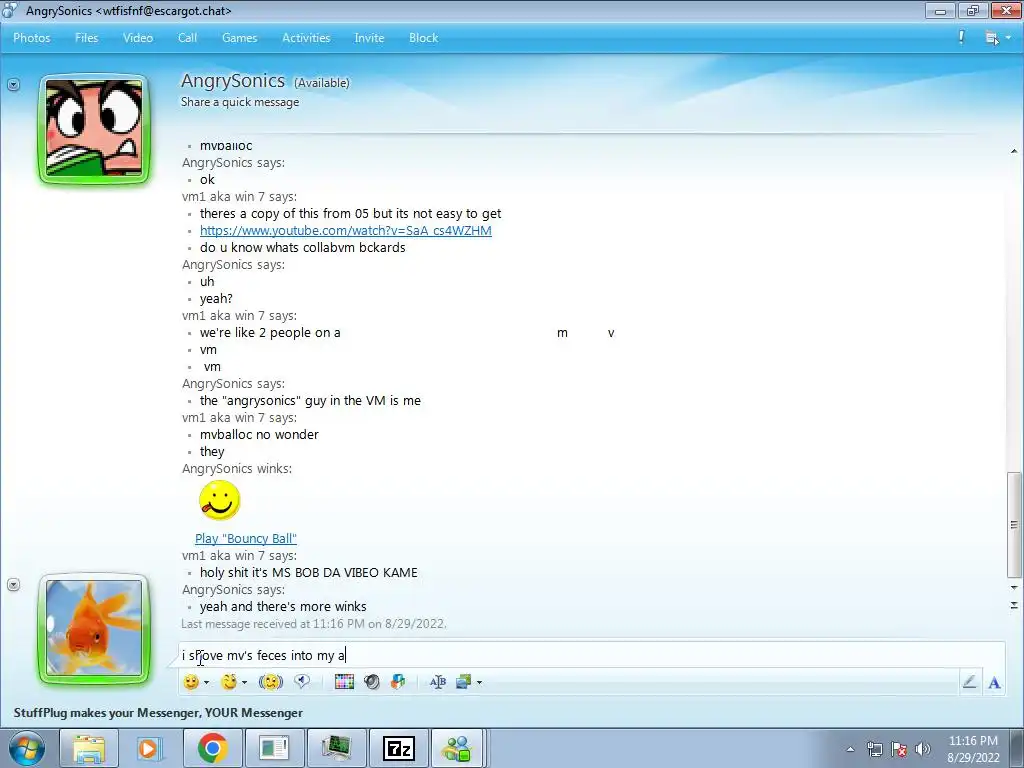Open the emoticon picker smiley icon
The image size is (1024, 768).
(x=191, y=682)
